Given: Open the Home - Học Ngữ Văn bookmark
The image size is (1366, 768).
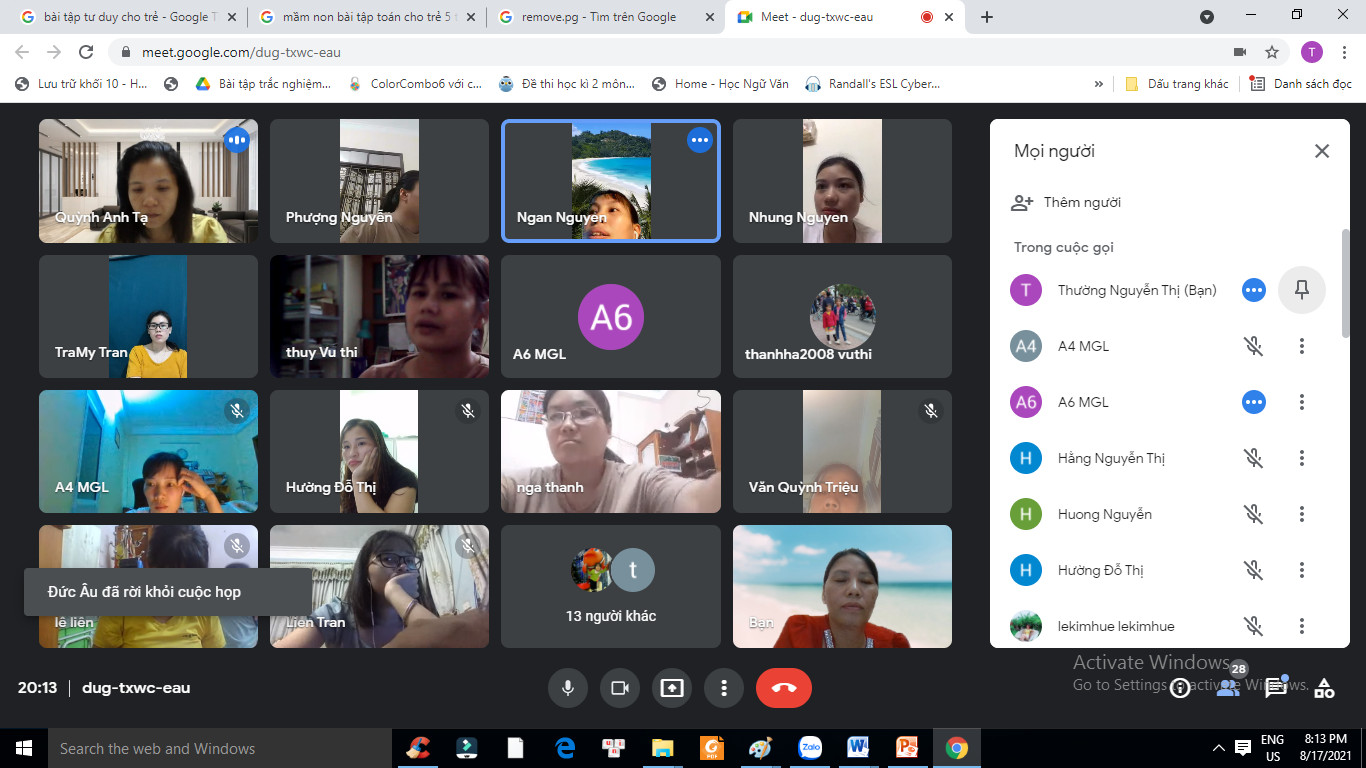Looking at the screenshot, I should (x=720, y=84).
